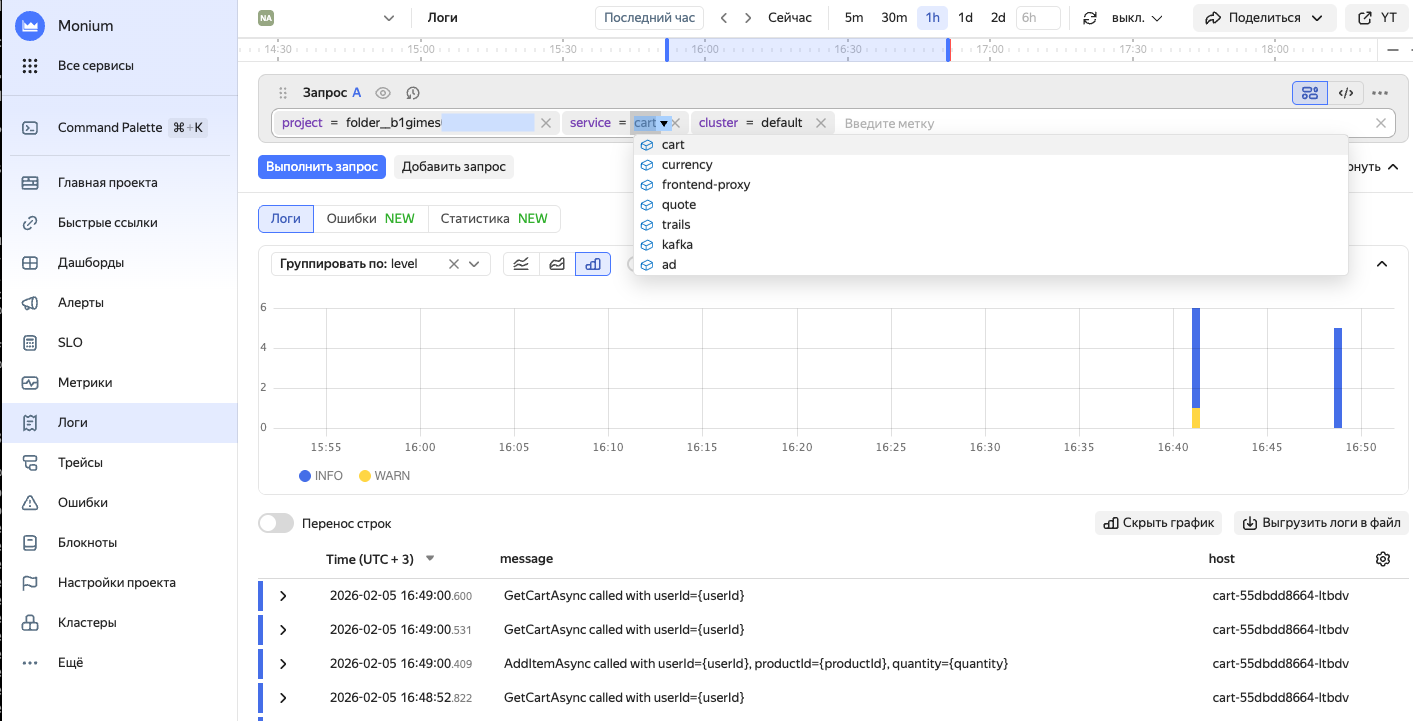Switch chart to area graph view

[557, 264]
